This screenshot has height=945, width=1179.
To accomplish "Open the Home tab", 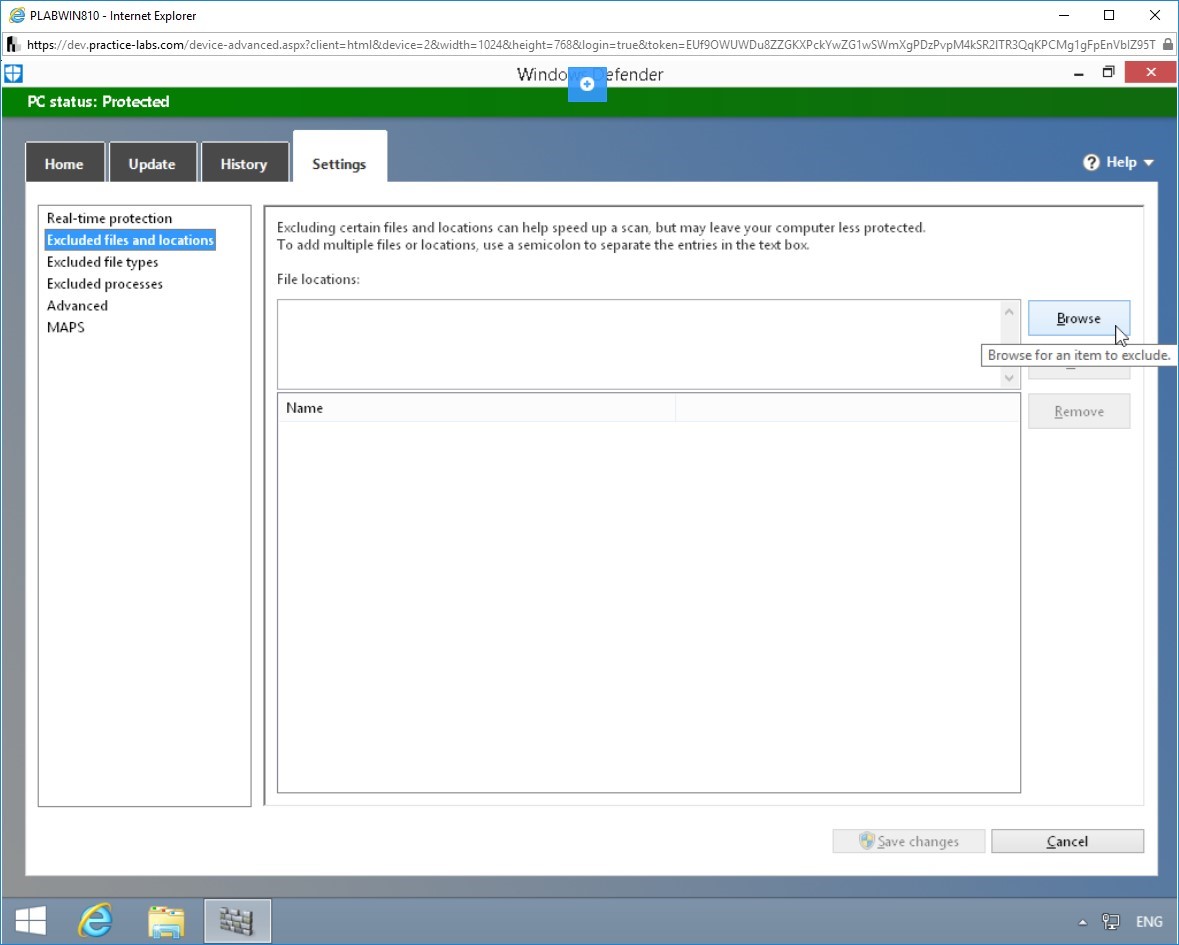I will point(65,163).
